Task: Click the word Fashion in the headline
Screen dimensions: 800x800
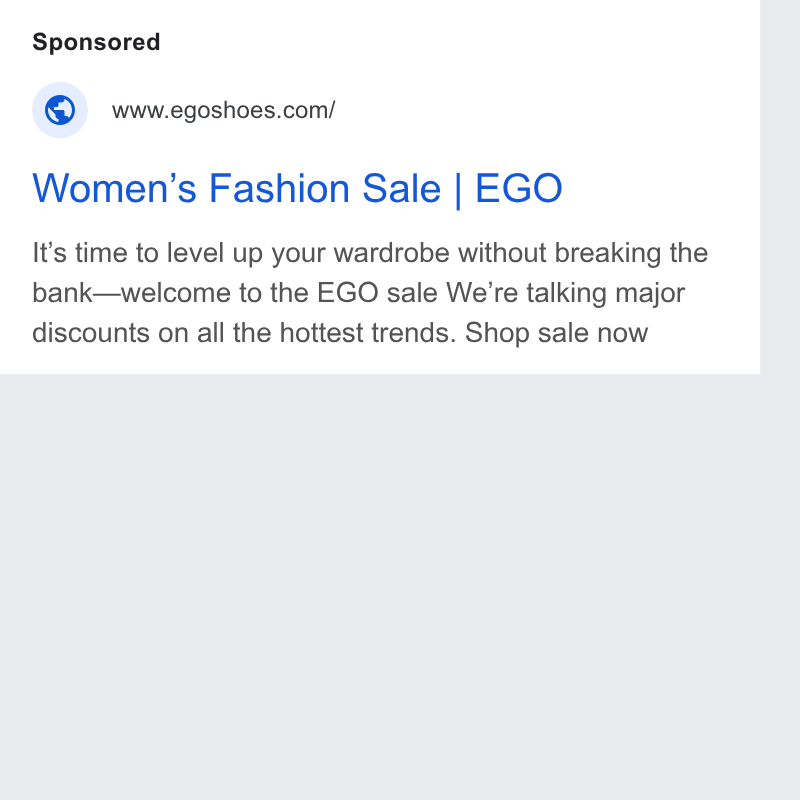Action: pyautogui.click(x=279, y=188)
